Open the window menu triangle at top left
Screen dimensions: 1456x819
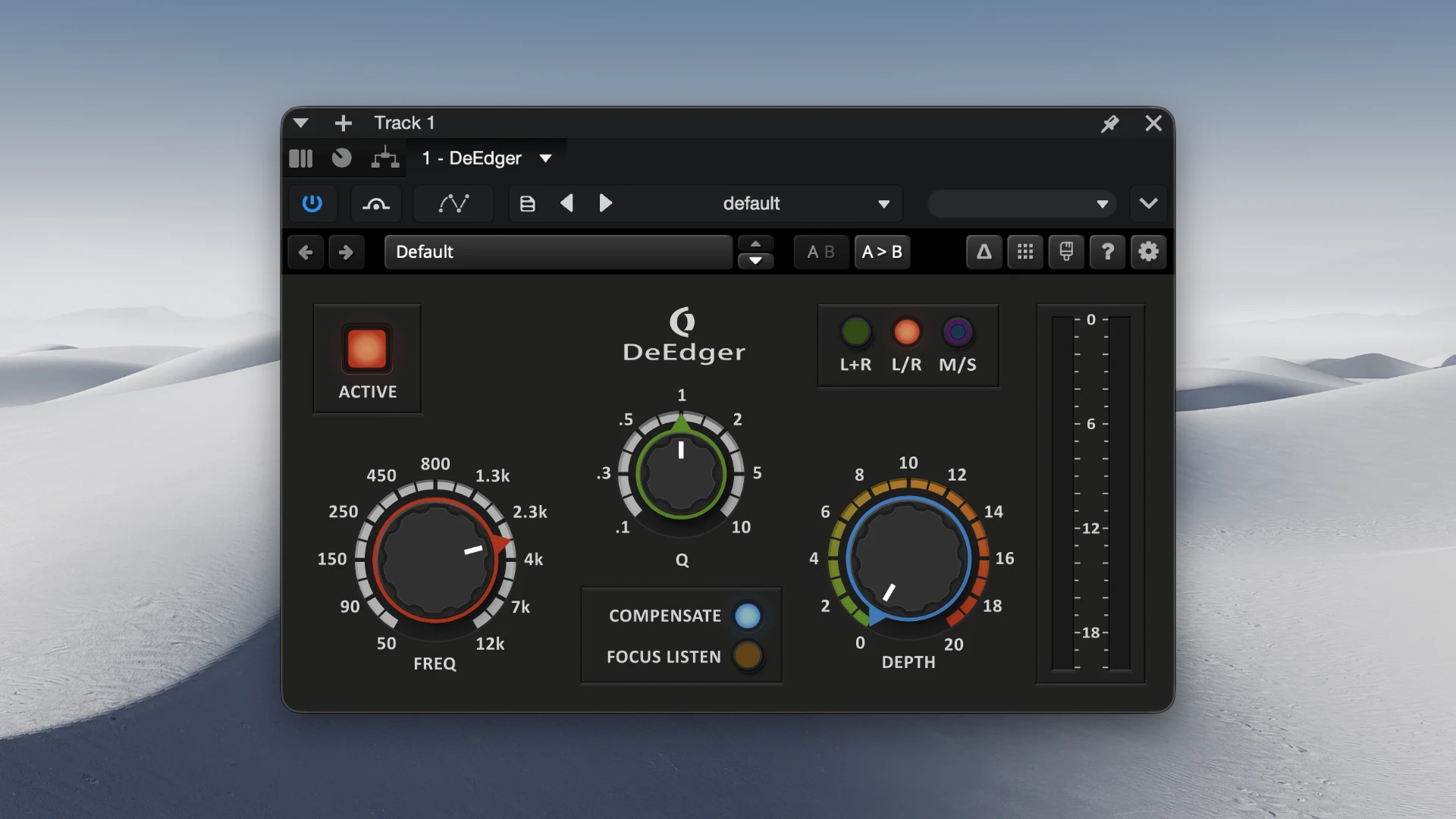coord(300,123)
